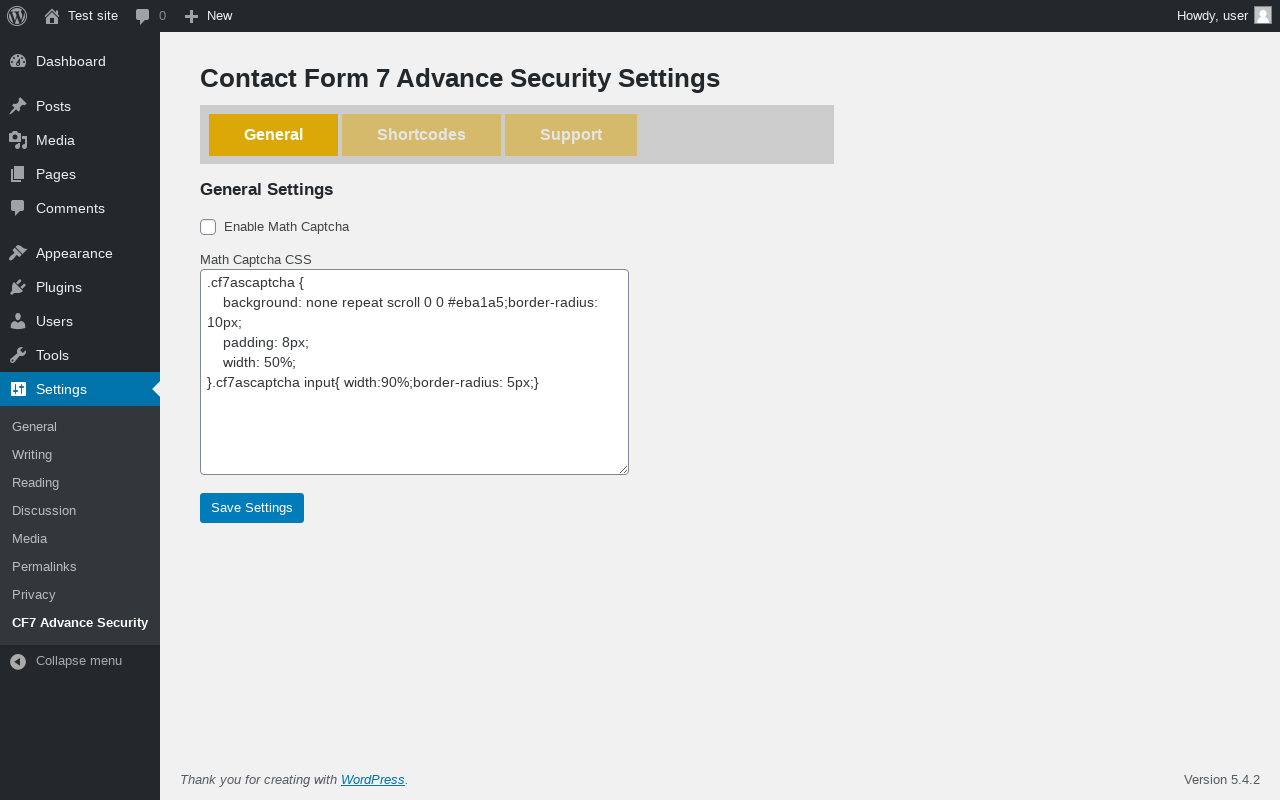Open the WordPress logo menu
Screen dimensions: 1280x800
(x=17, y=16)
